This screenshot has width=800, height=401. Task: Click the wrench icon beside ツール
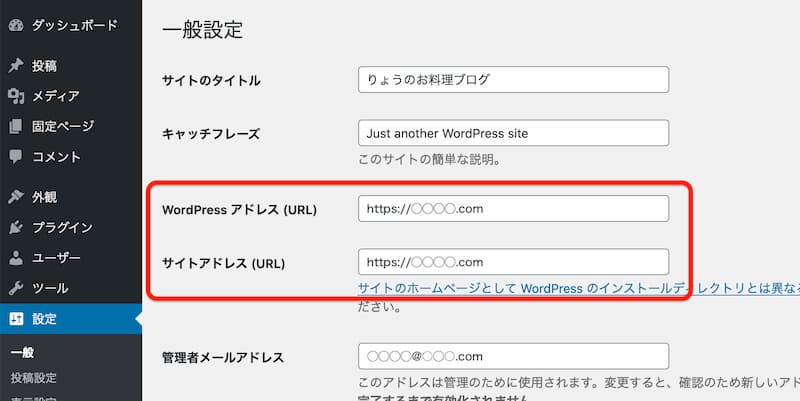point(16,288)
